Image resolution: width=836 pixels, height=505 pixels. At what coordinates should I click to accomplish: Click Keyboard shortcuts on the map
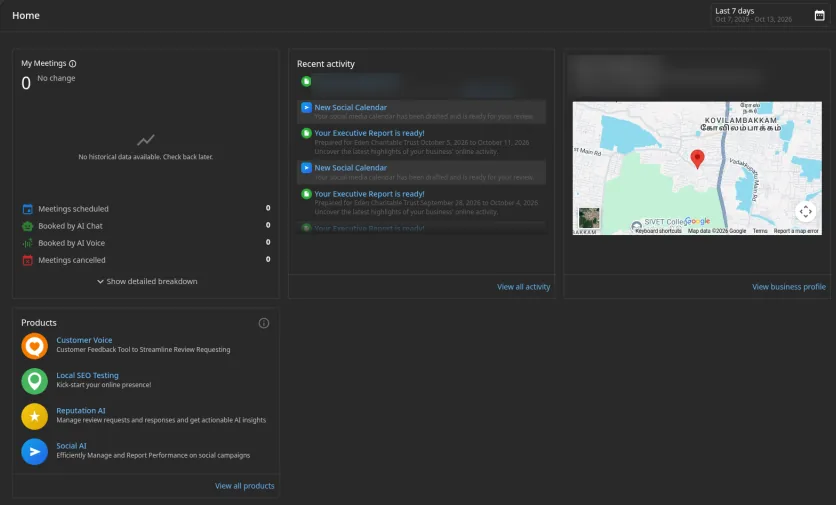[658, 231]
